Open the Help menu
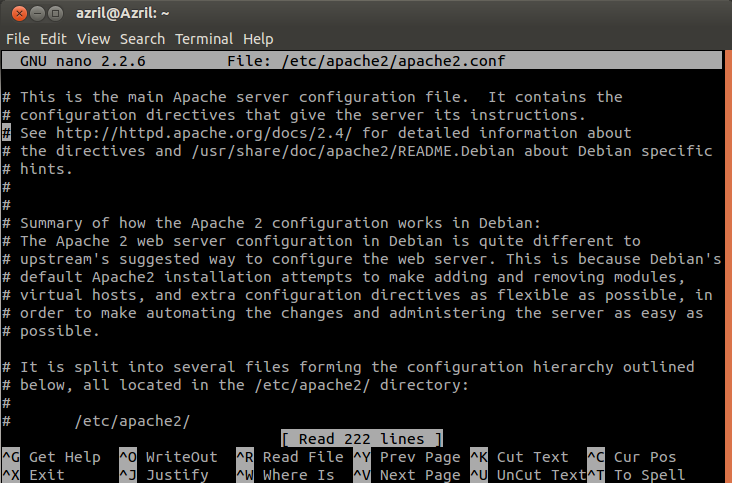 coord(258,39)
